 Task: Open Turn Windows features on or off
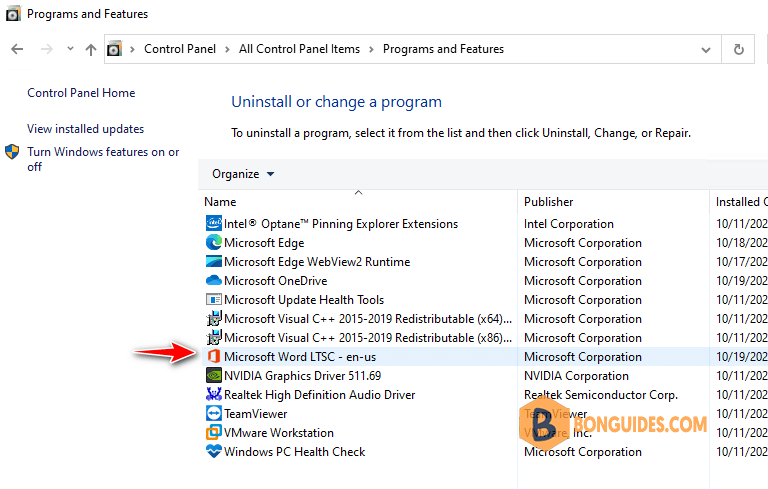(103, 159)
